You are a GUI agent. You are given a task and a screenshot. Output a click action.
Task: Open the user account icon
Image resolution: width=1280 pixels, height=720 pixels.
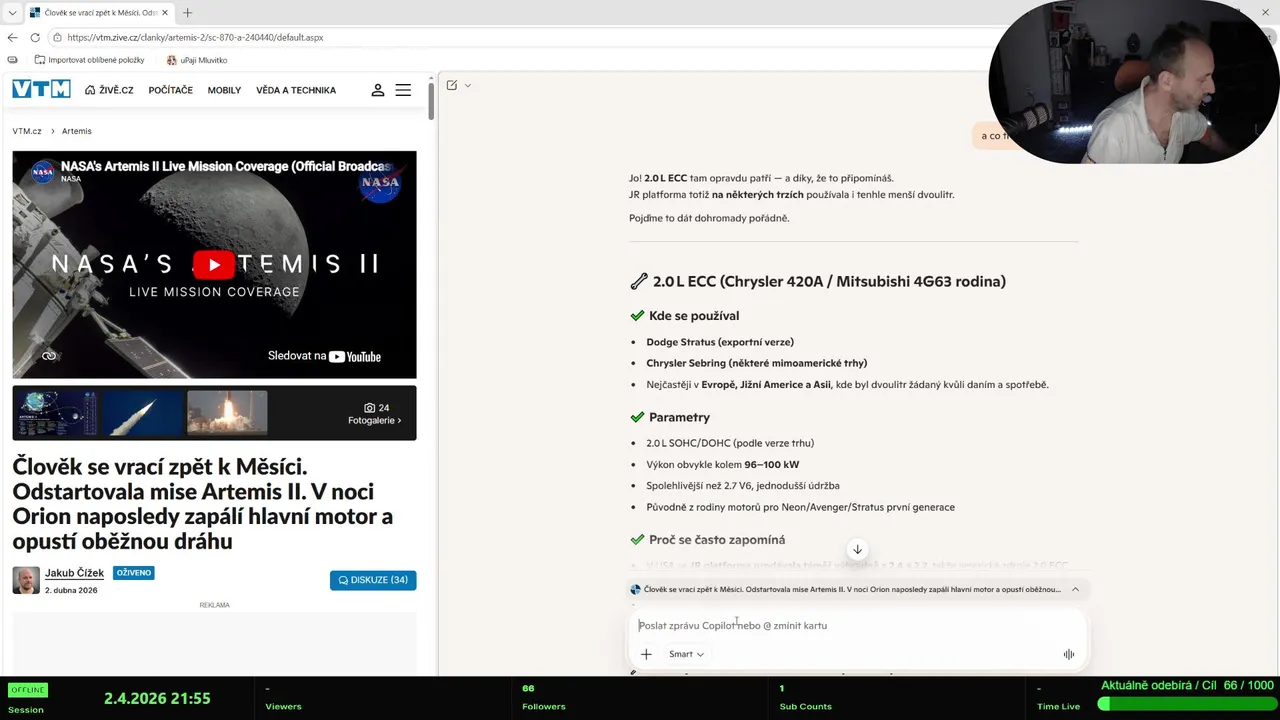tap(378, 90)
